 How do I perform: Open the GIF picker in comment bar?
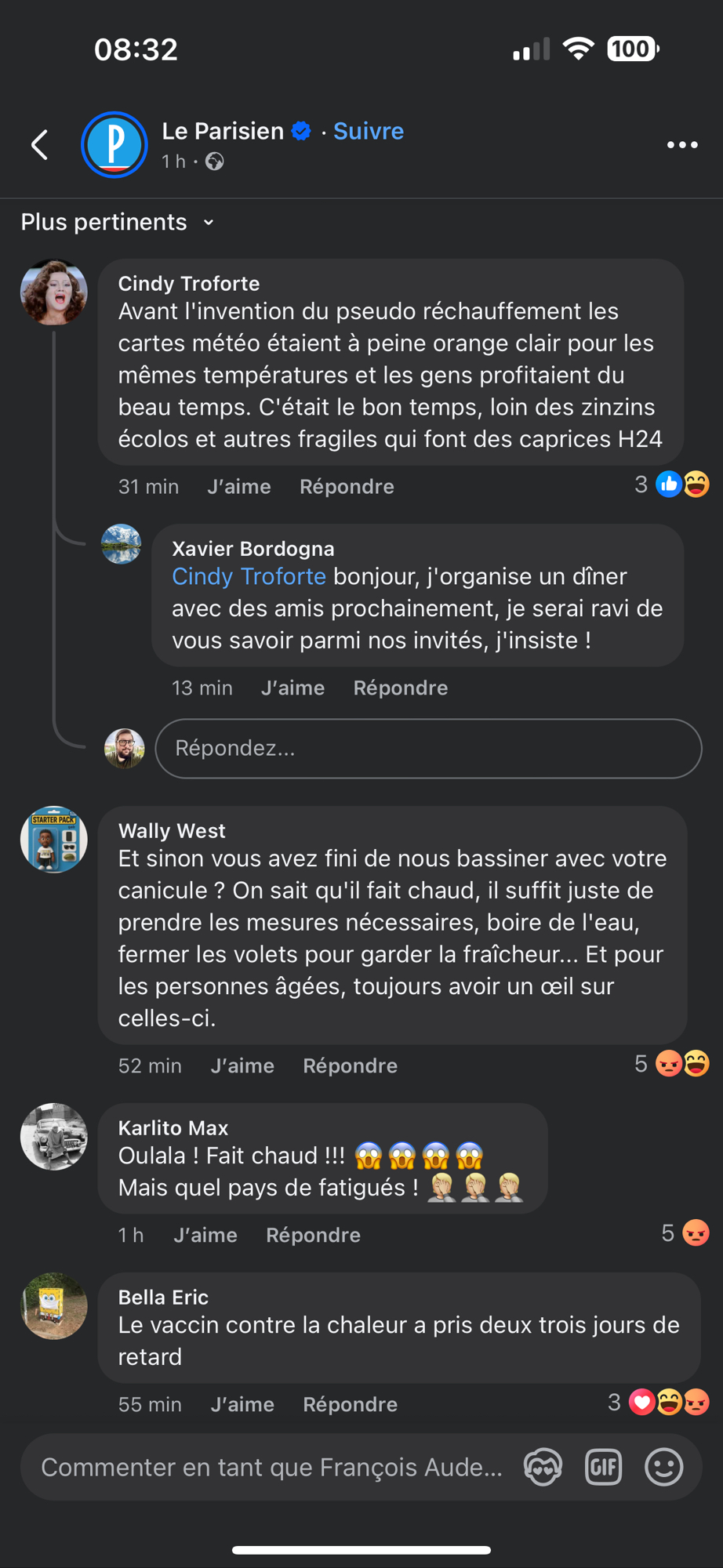(x=603, y=1467)
